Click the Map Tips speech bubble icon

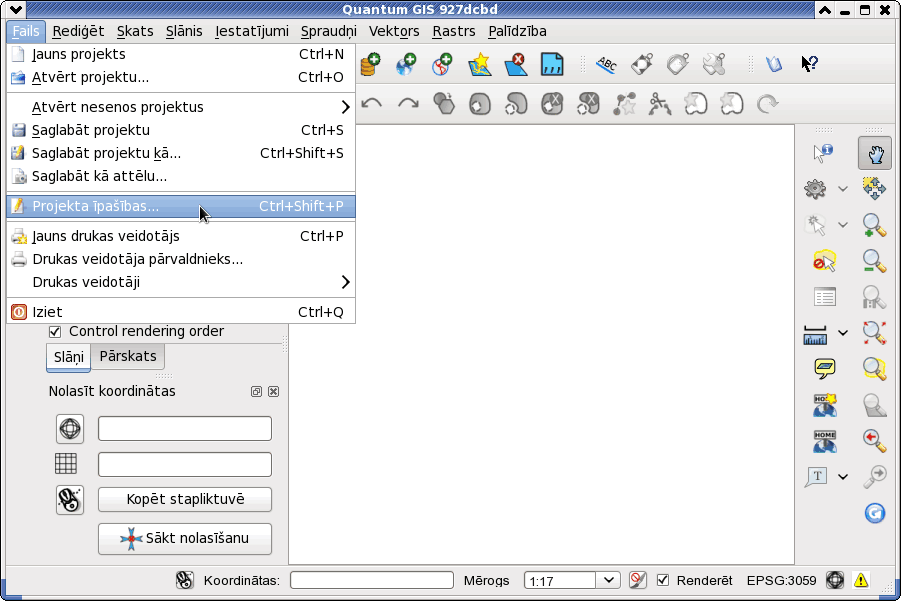[825, 368]
